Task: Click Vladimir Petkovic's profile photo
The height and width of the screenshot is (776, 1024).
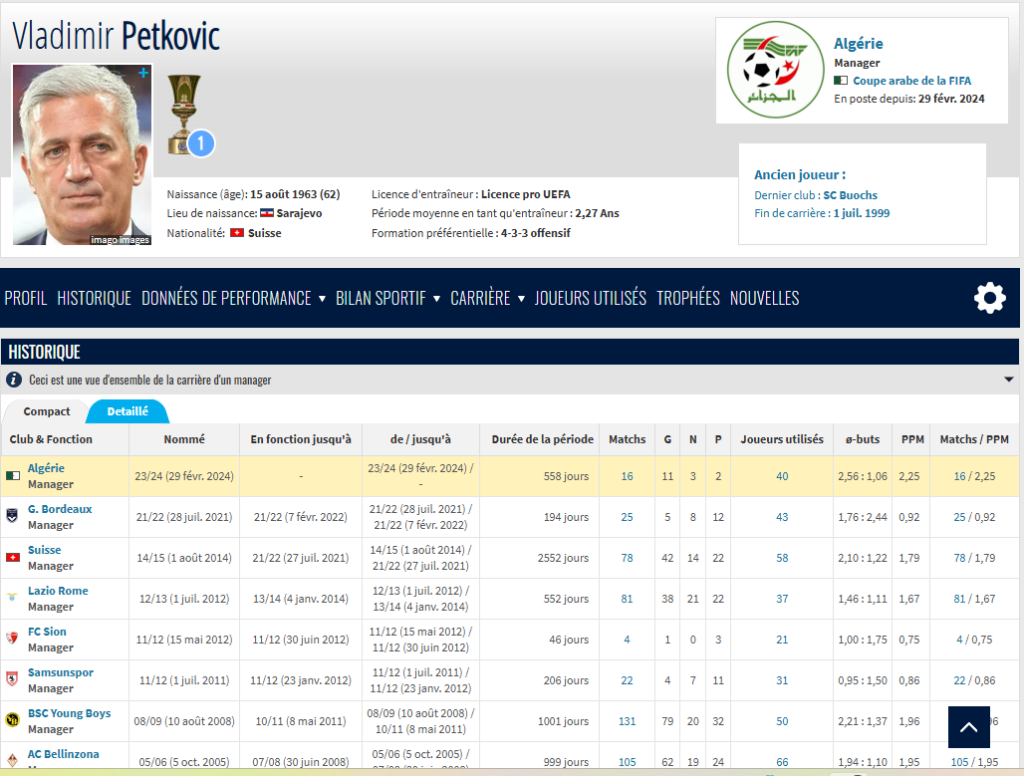Action: coord(82,155)
